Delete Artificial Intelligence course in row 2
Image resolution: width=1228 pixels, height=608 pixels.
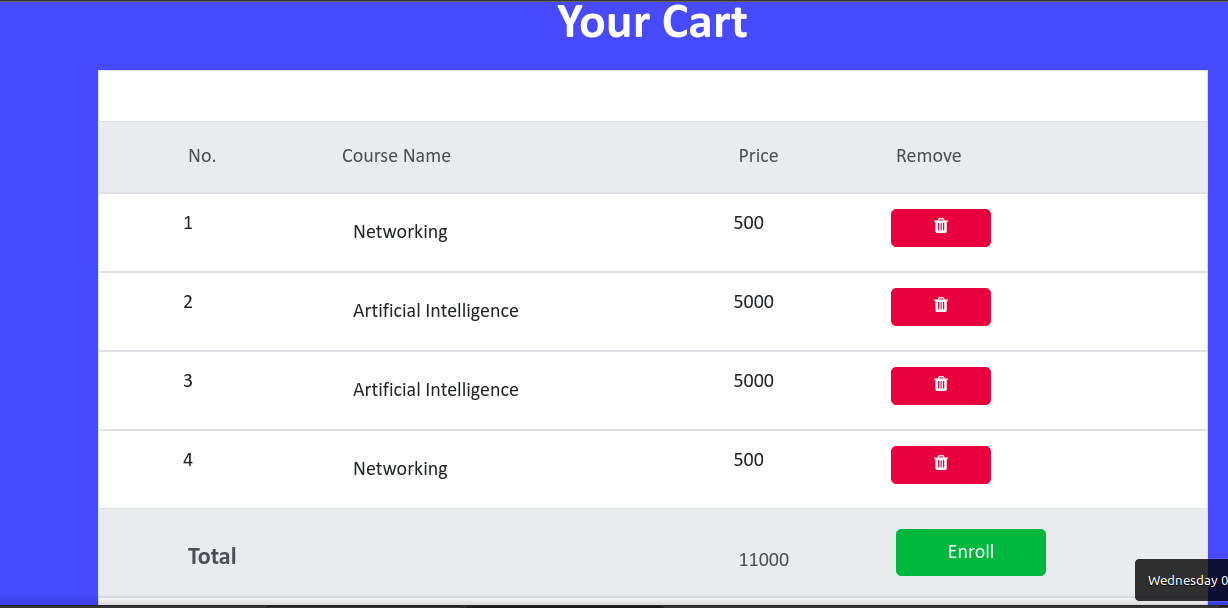click(940, 306)
